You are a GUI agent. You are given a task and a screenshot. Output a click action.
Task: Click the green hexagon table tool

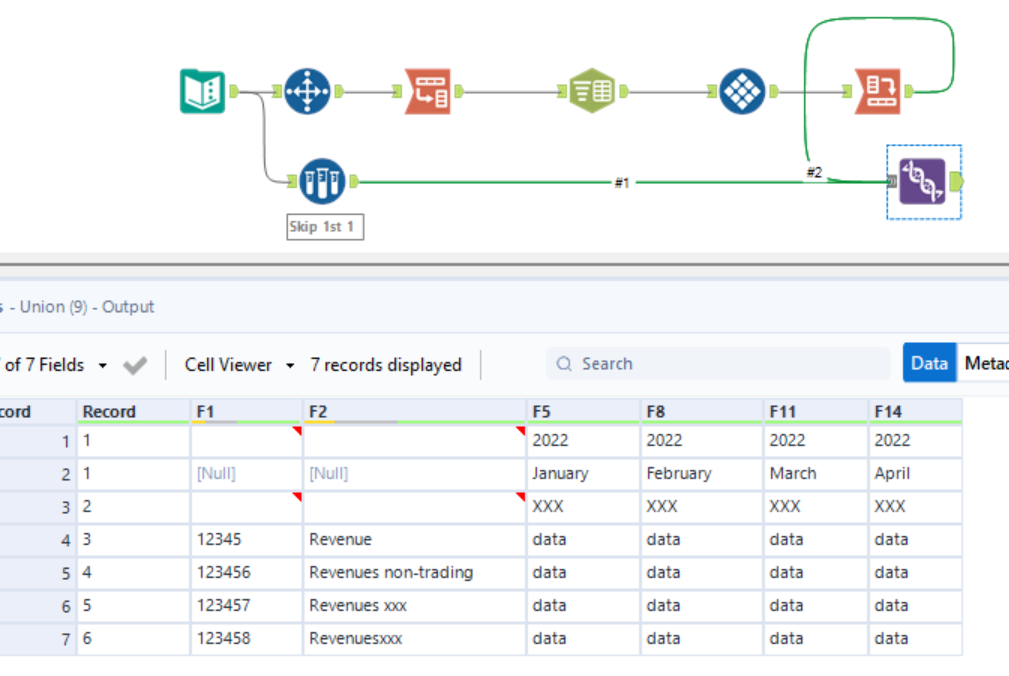592,91
